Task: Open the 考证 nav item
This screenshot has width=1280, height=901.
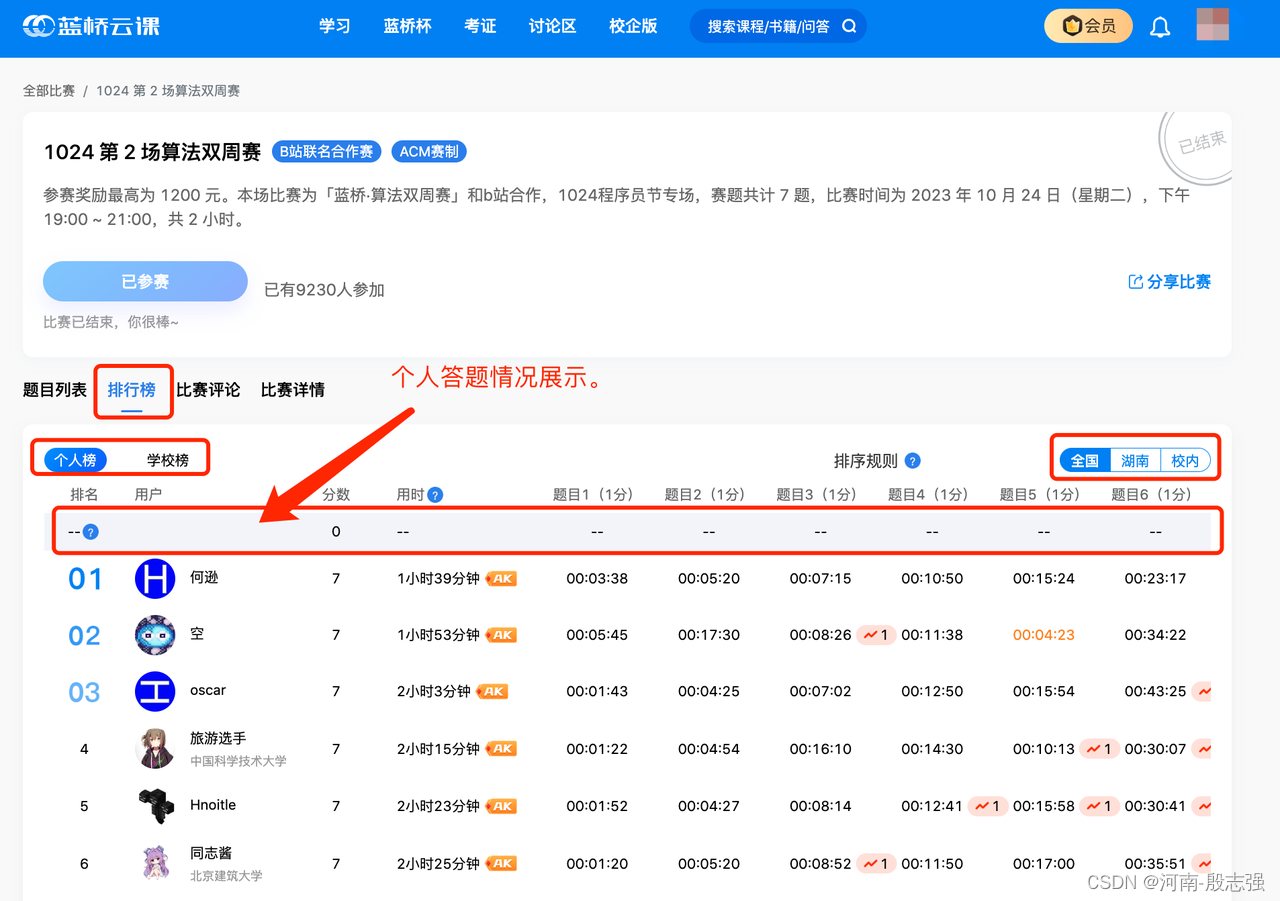Action: (480, 26)
